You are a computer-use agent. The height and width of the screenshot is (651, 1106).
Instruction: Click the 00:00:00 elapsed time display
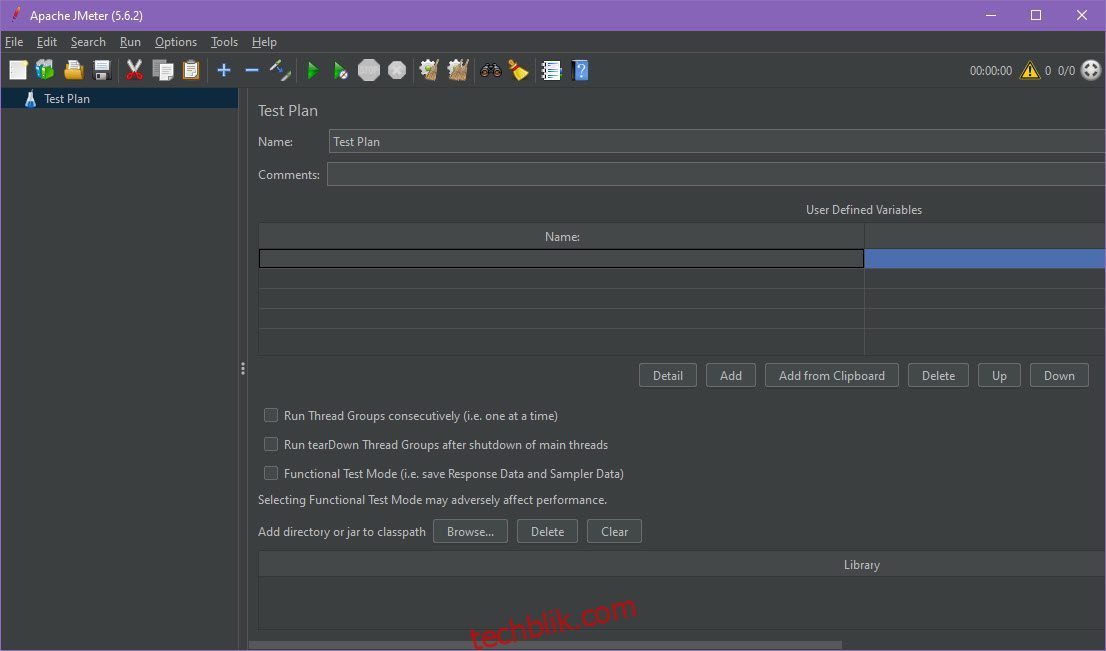(x=990, y=71)
